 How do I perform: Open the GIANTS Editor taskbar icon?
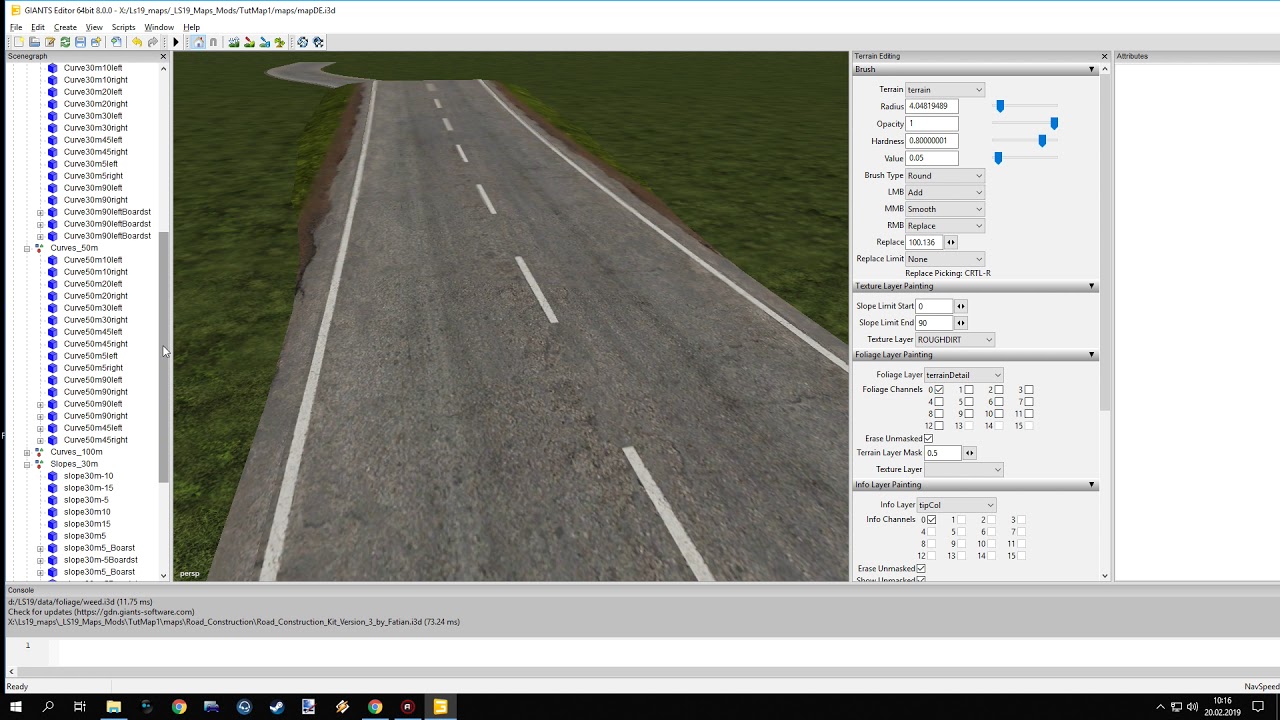(440, 707)
